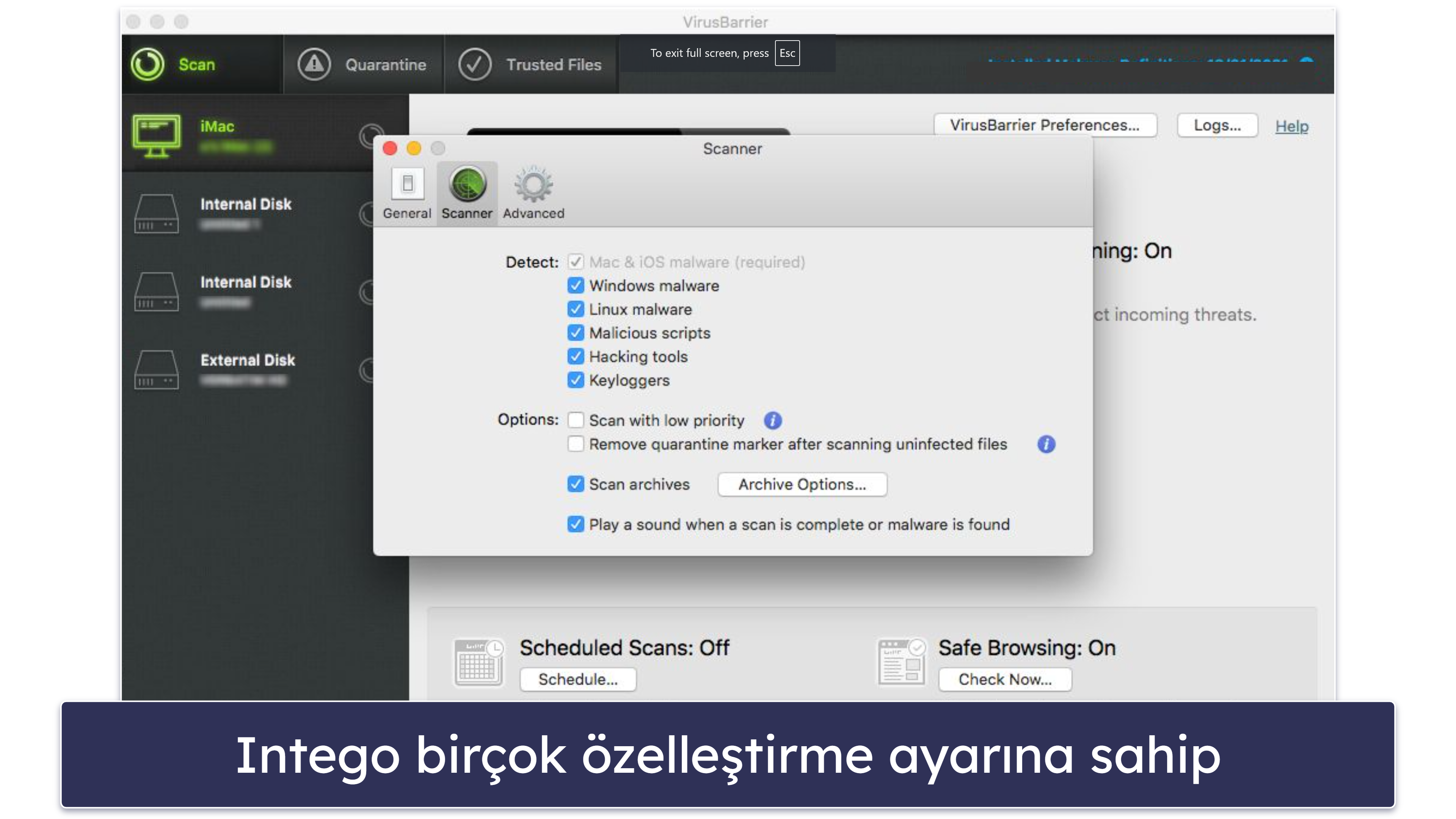Open the Logs window
Screen dimensions: 1456x819
point(1218,126)
